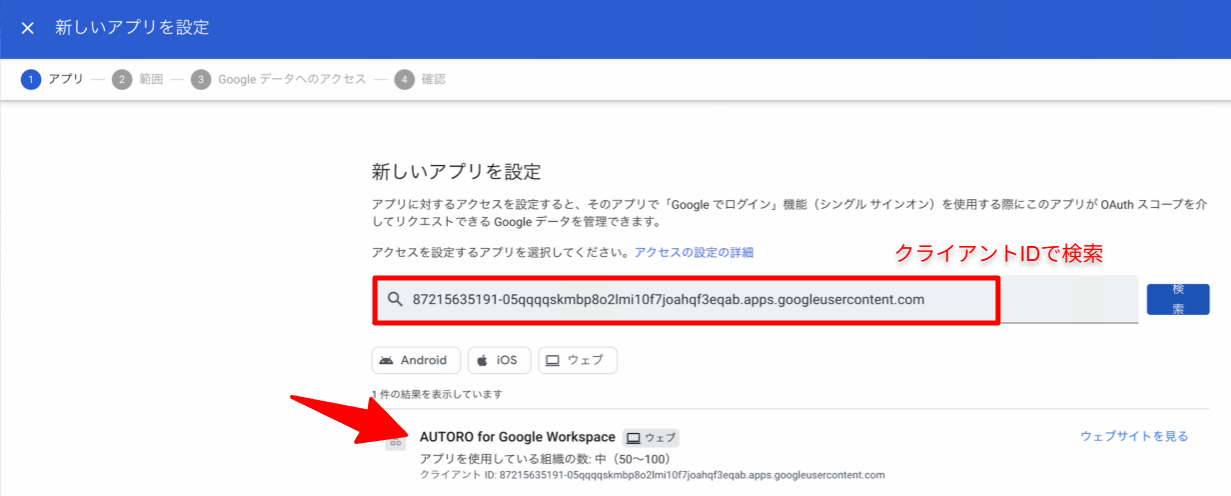Click the step 4 number circle
1231x496 pixels.
pyautogui.click(x=404, y=79)
